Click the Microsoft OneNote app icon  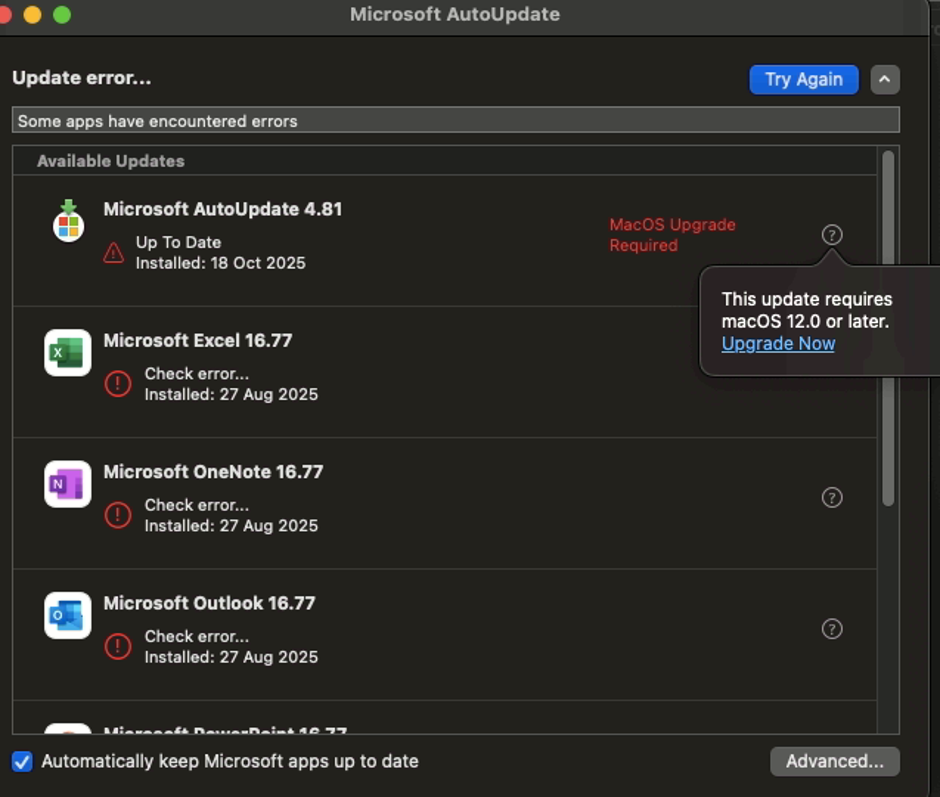[68, 484]
